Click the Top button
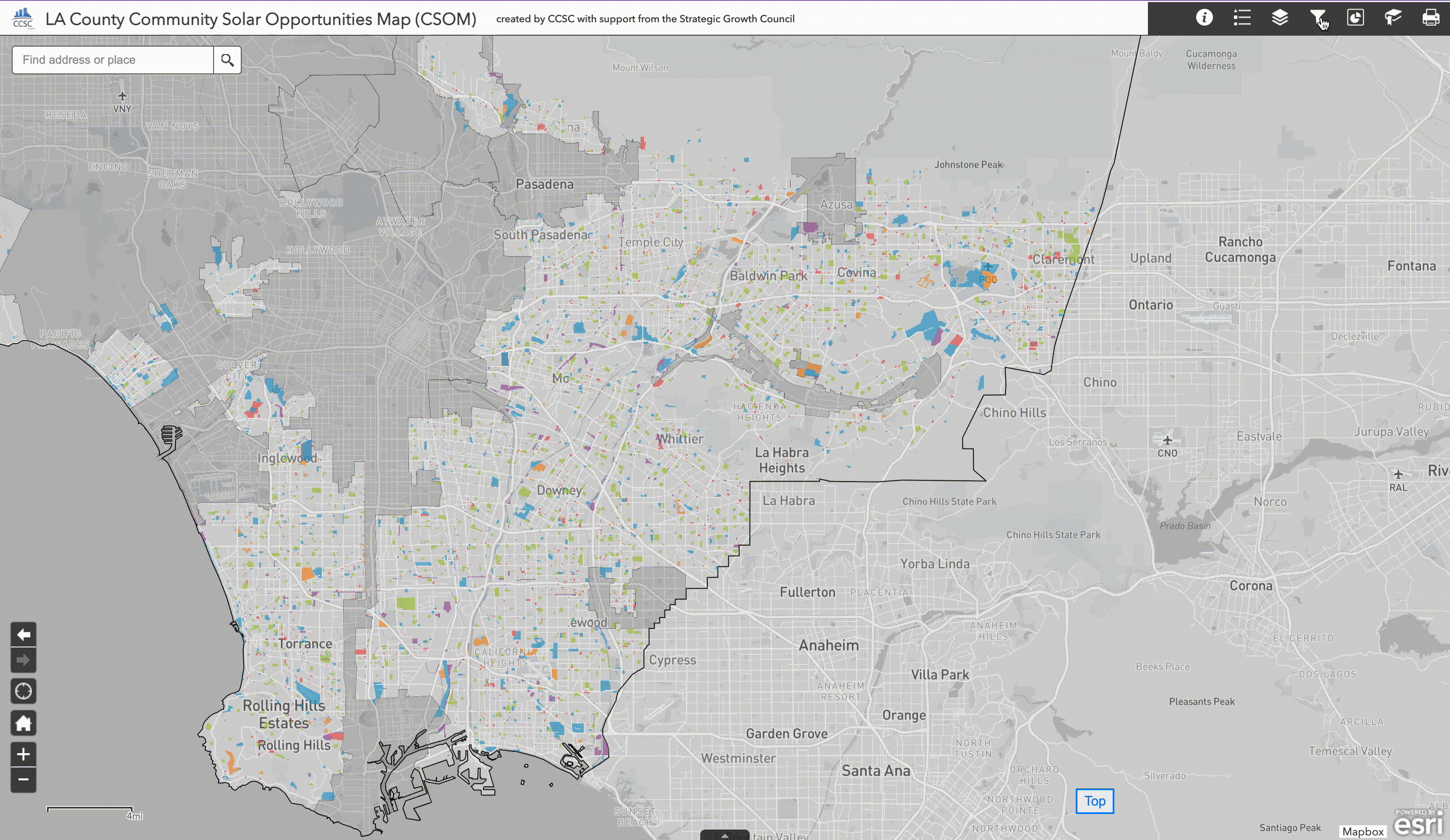This screenshot has width=1450, height=840. (1094, 801)
